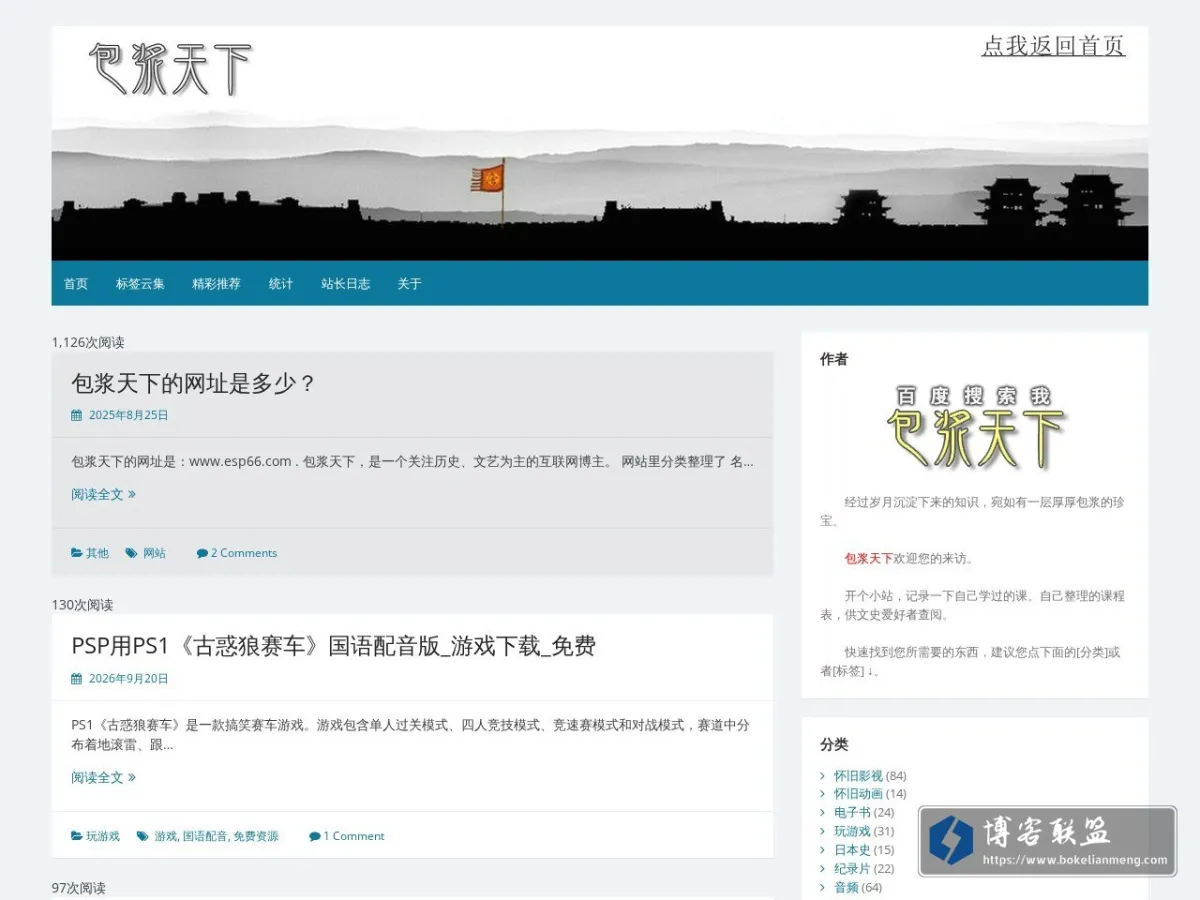Open post title 包浆天下的网址是多少？
This screenshot has height=900, width=1200.
194,383
